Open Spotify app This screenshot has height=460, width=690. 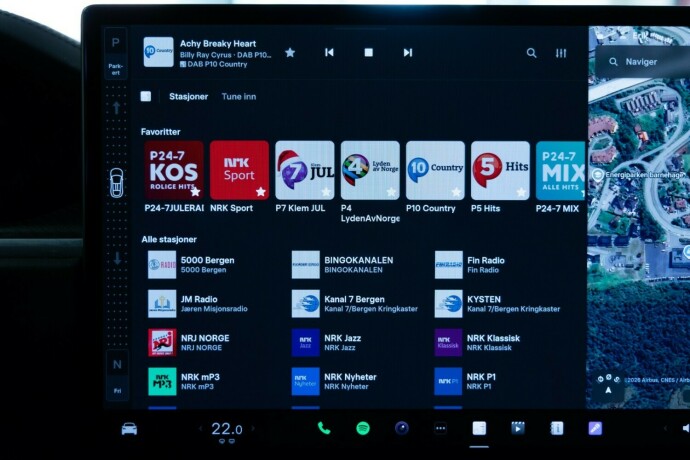click(x=363, y=428)
